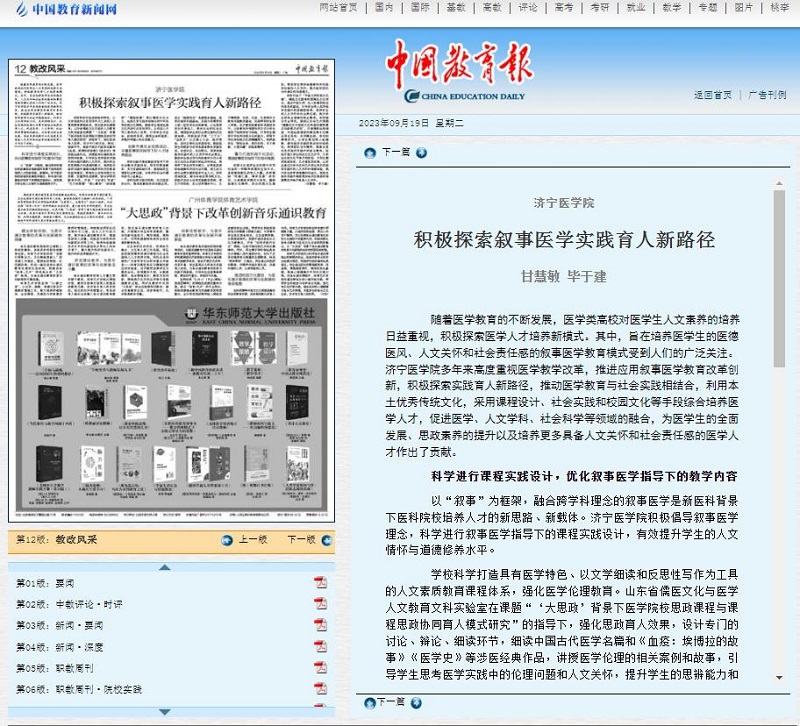Open 第06版 职教周刊·院校实践 page entry
Image resolution: width=800 pixels, height=726 pixels.
[x=79, y=689]
